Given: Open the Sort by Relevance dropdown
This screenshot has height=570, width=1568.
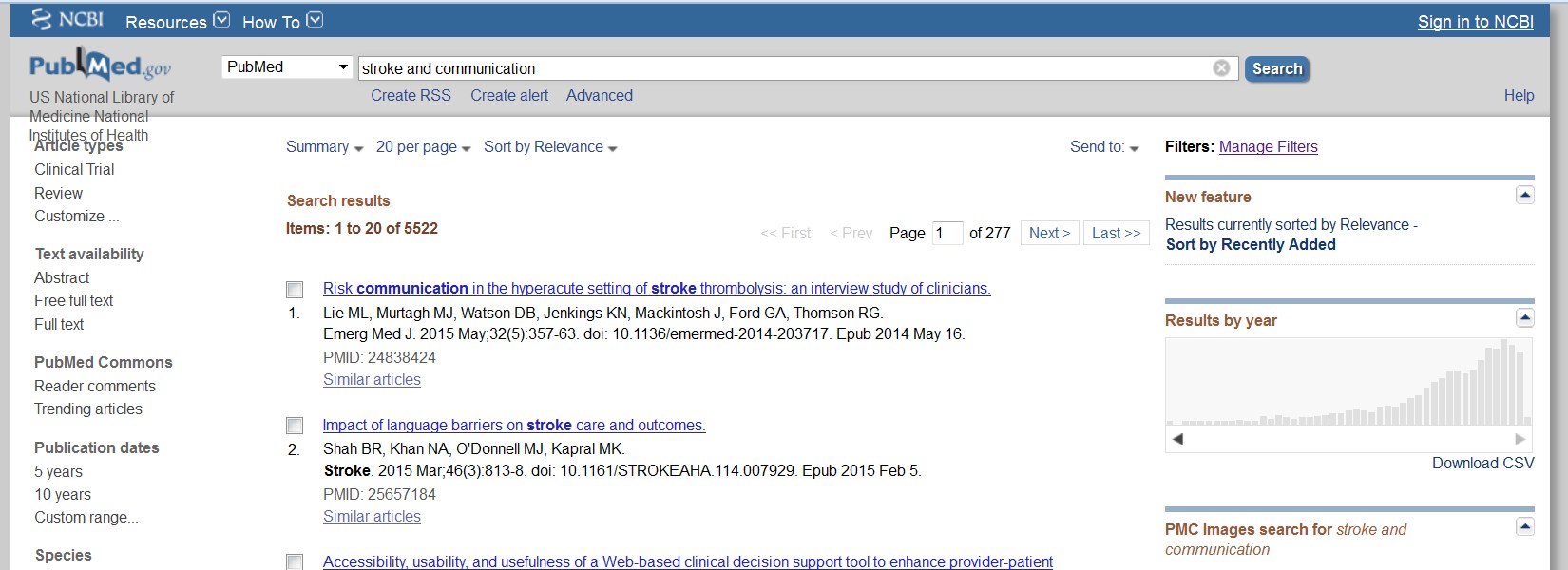Looking at the screenshot, I should [550, 147].
